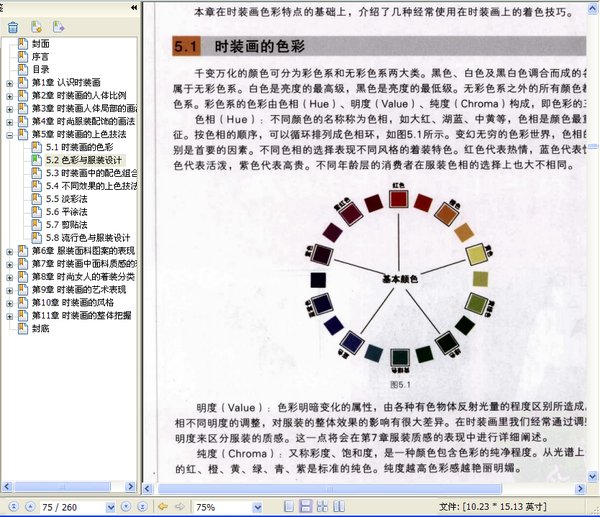
Task: Click document vertical scroll down arrow
Action: coord(593,476)
